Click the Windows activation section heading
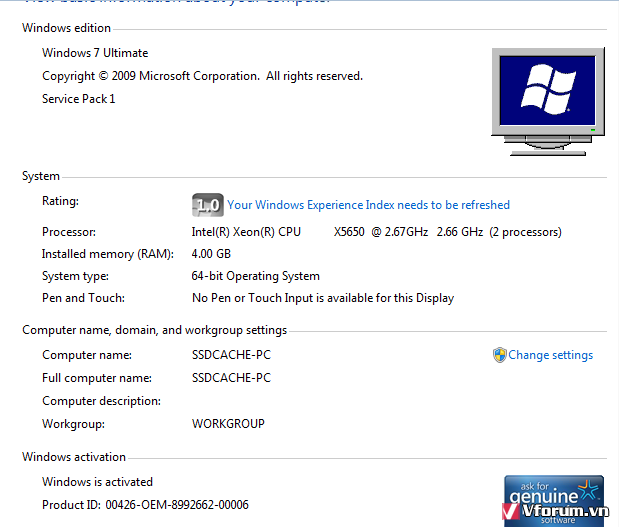The width and height of the screenshot is (619, 527). click(74, 457)
